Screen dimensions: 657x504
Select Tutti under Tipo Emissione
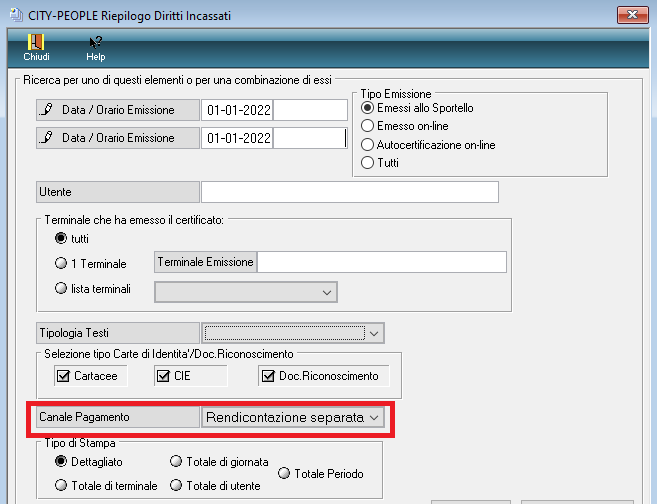[368, 162]
